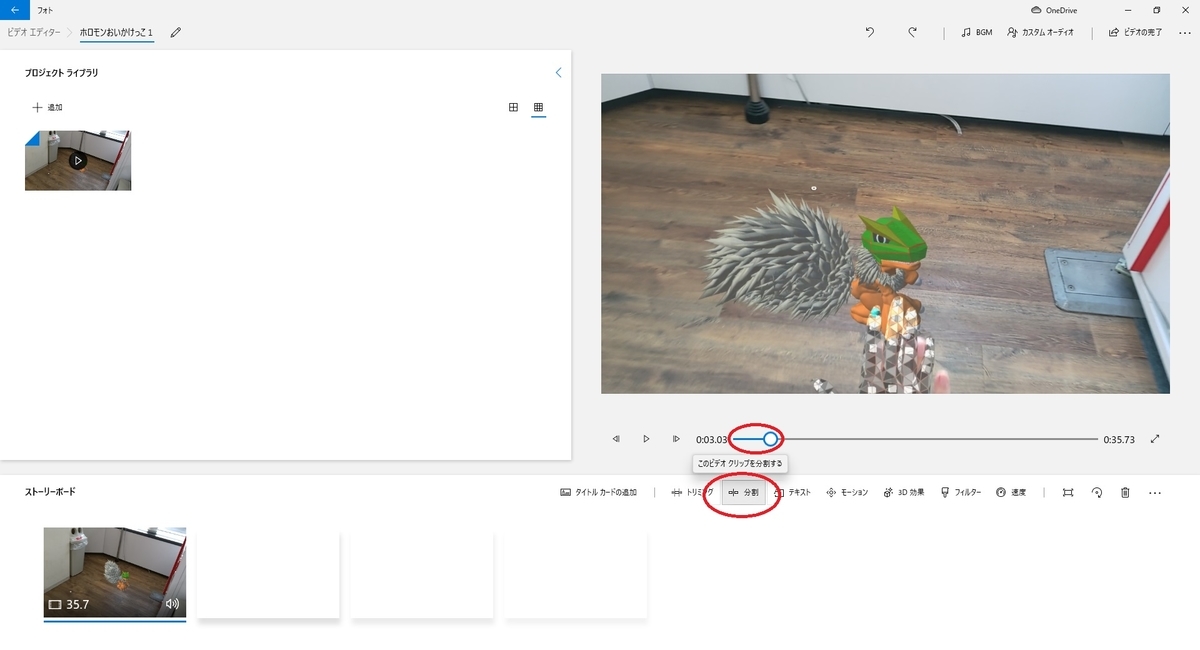This screenshot has width=1200, height=650.
Task: Switch the library to large grid view
Action: [x=513, y=107]
